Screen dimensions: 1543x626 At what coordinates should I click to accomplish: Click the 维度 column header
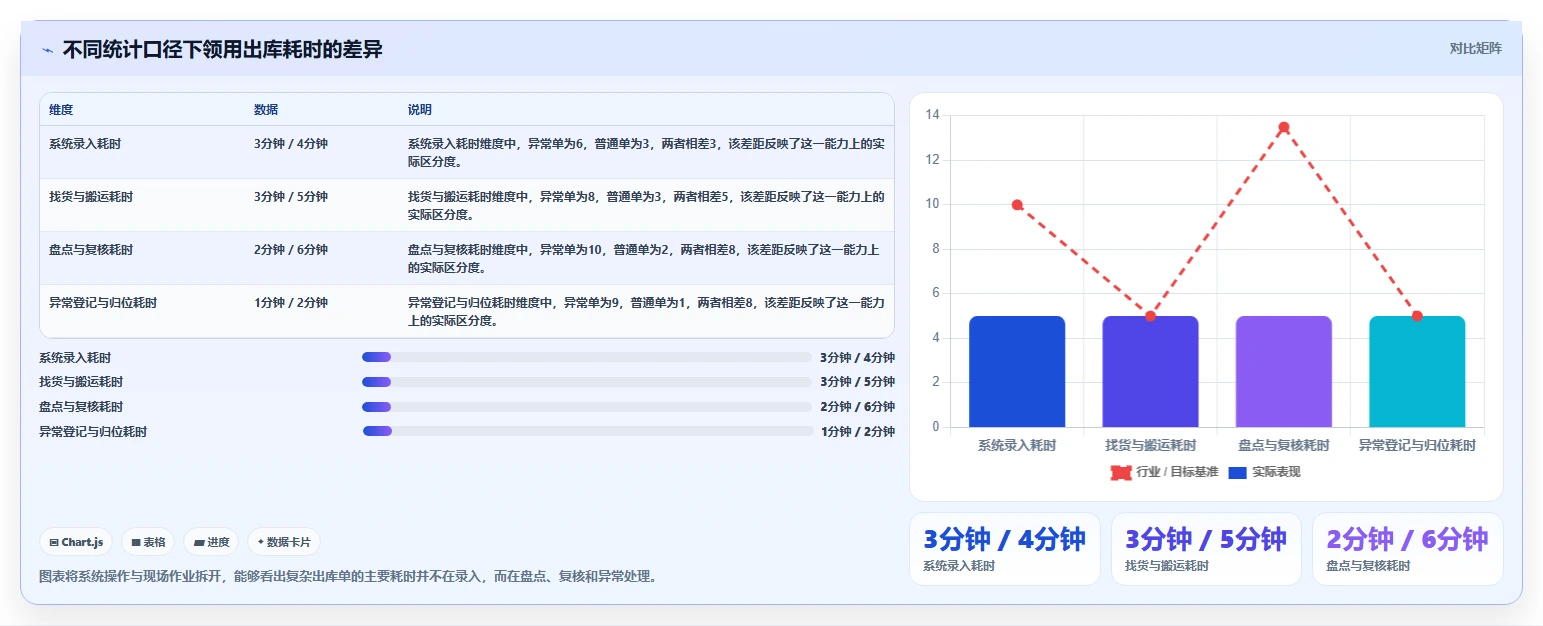[61, 110]
